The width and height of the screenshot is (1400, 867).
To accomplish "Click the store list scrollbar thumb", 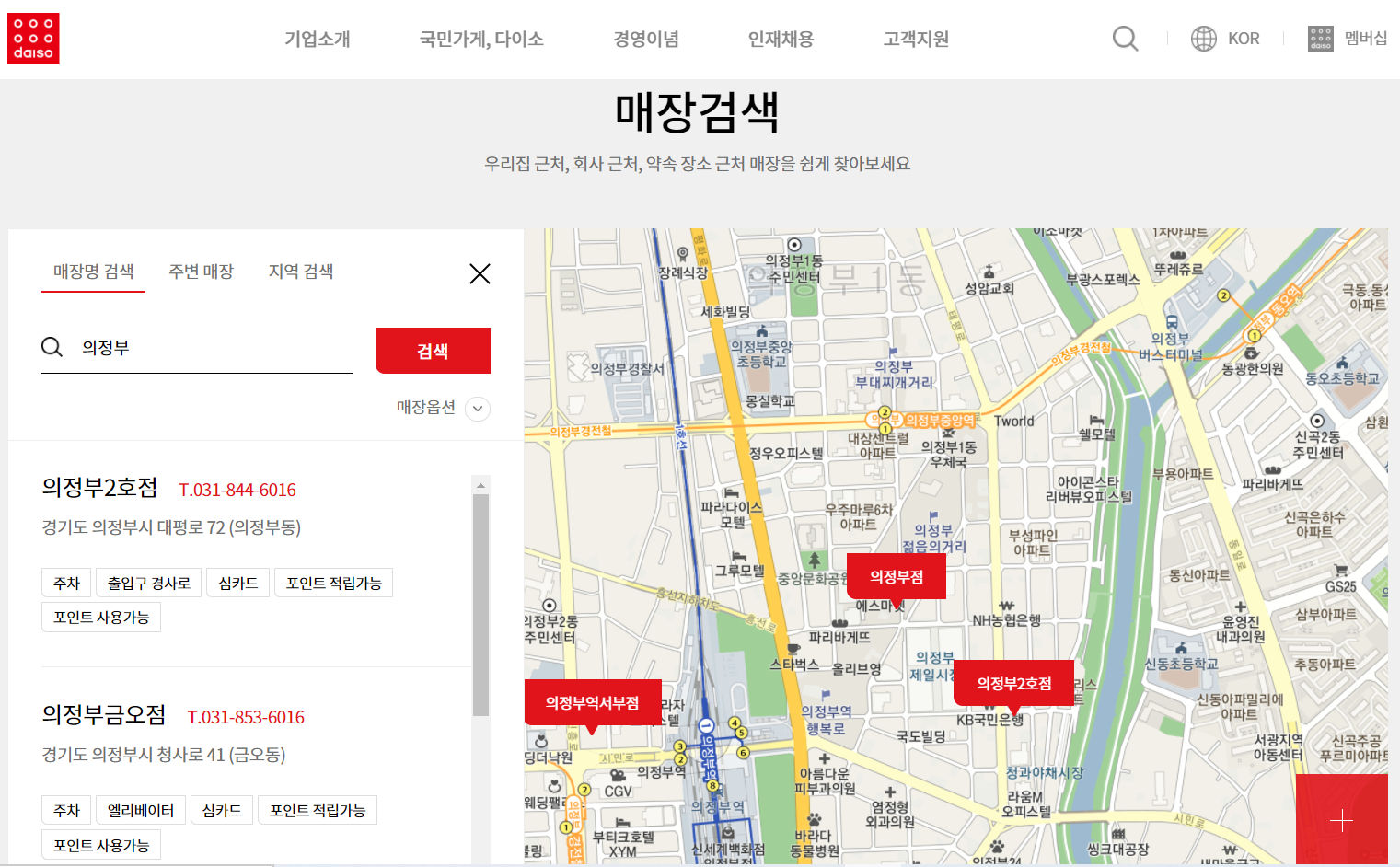I will [x=480, y=605].
